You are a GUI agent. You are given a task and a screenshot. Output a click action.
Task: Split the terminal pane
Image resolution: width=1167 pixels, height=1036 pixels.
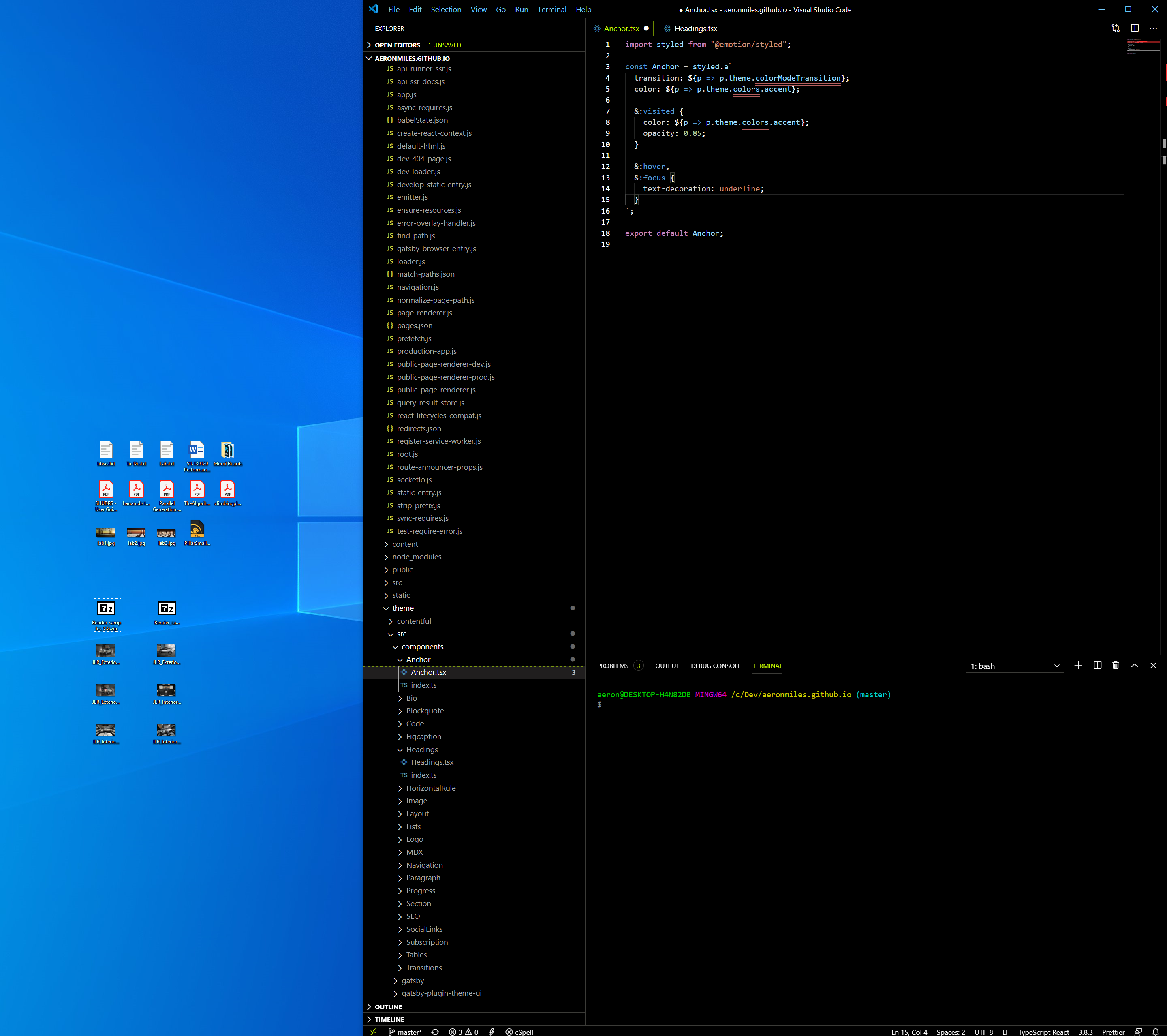point(1097,666)
